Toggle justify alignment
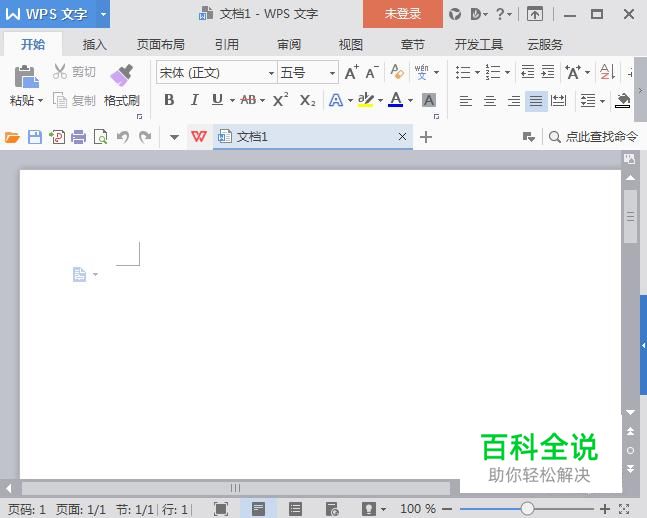 [x=536, y=101]
